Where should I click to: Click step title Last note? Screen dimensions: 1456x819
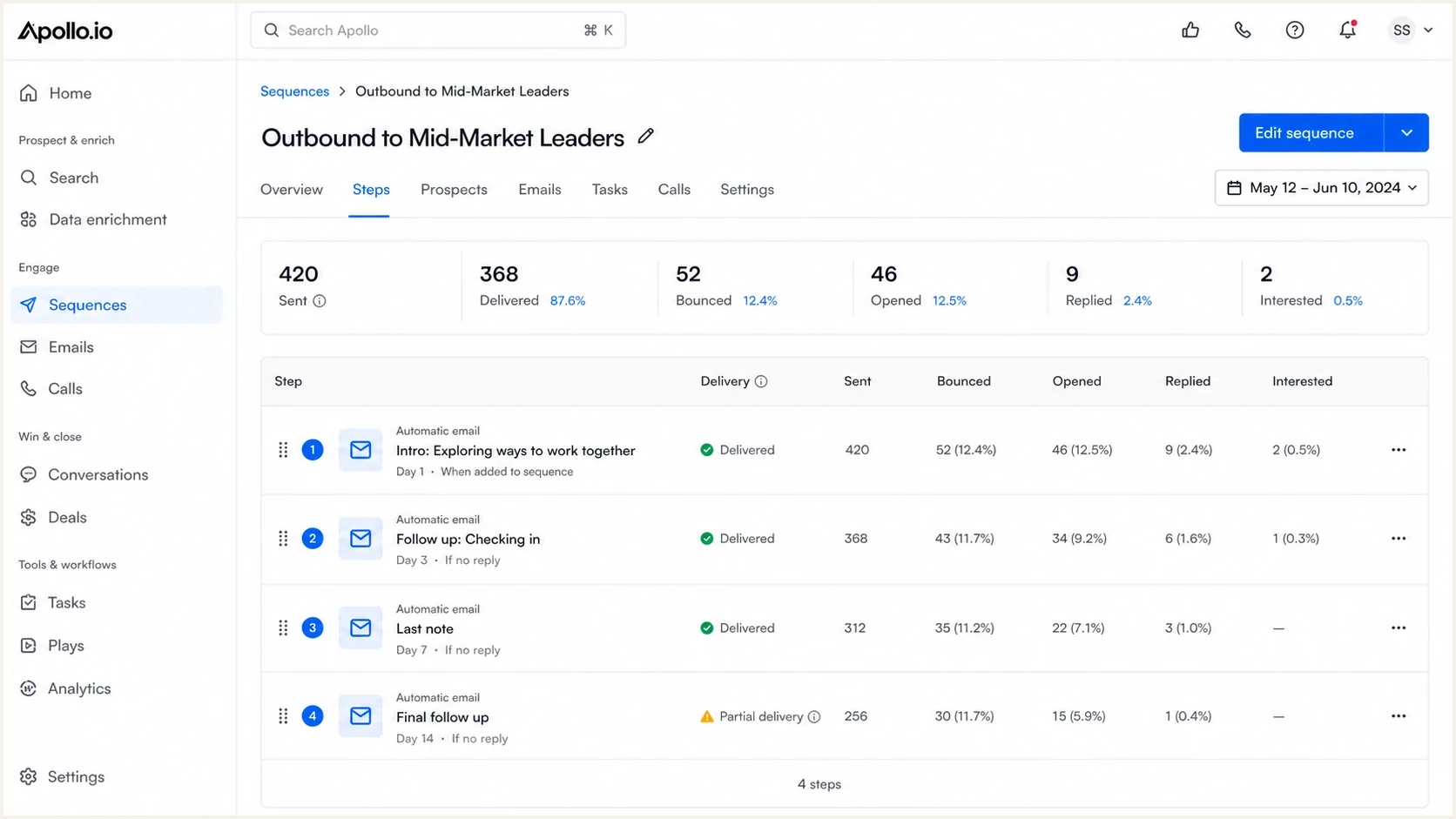(x=425, y=629)
